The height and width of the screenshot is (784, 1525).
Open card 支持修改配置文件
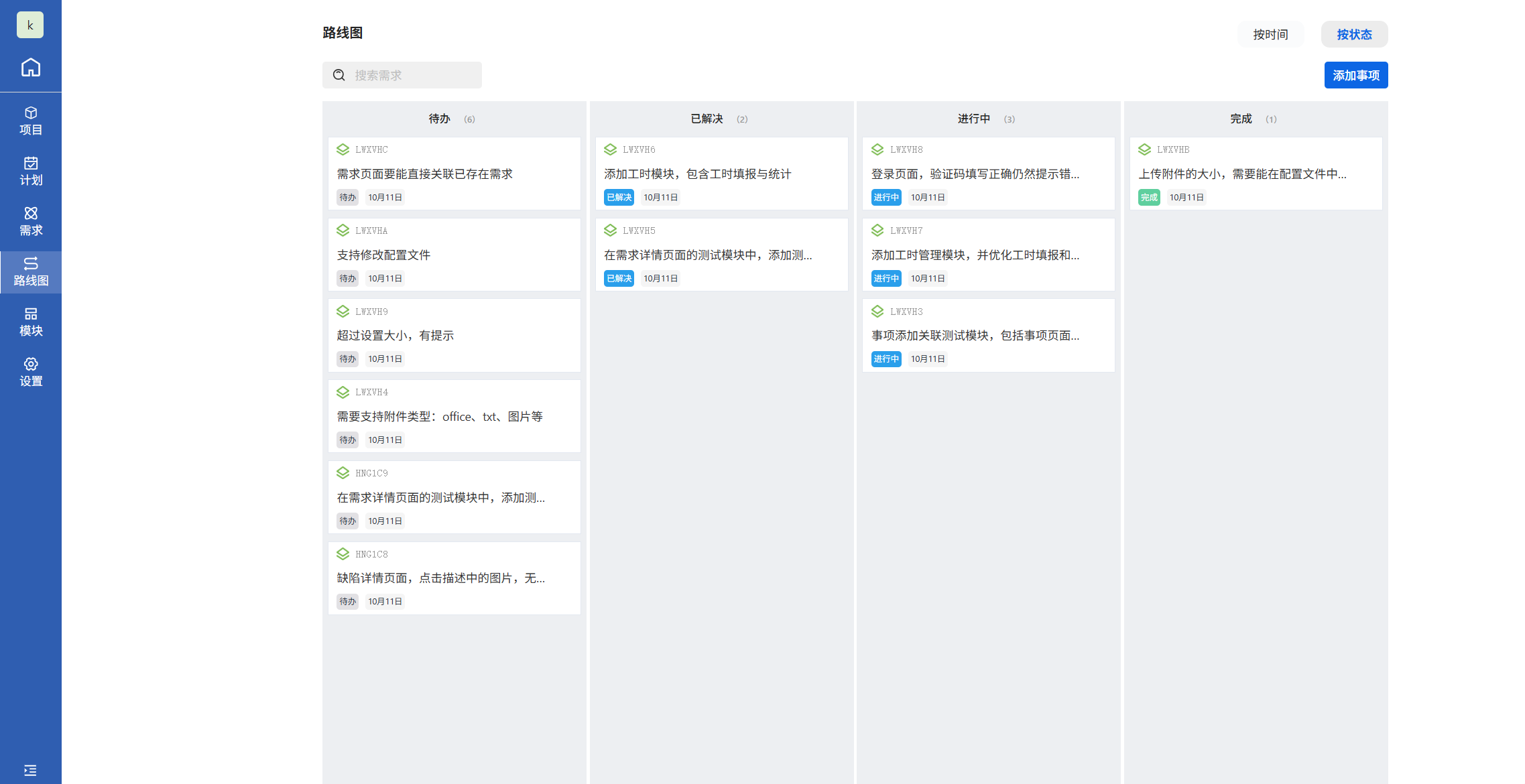(x=383, y=255)
